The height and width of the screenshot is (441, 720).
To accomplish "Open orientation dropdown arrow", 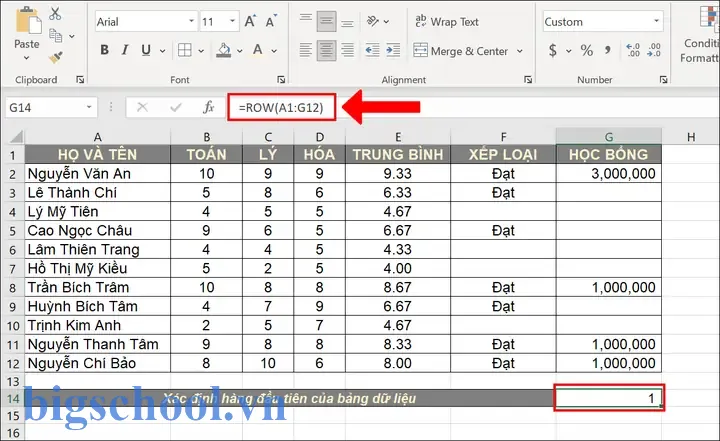I will 386,22.
